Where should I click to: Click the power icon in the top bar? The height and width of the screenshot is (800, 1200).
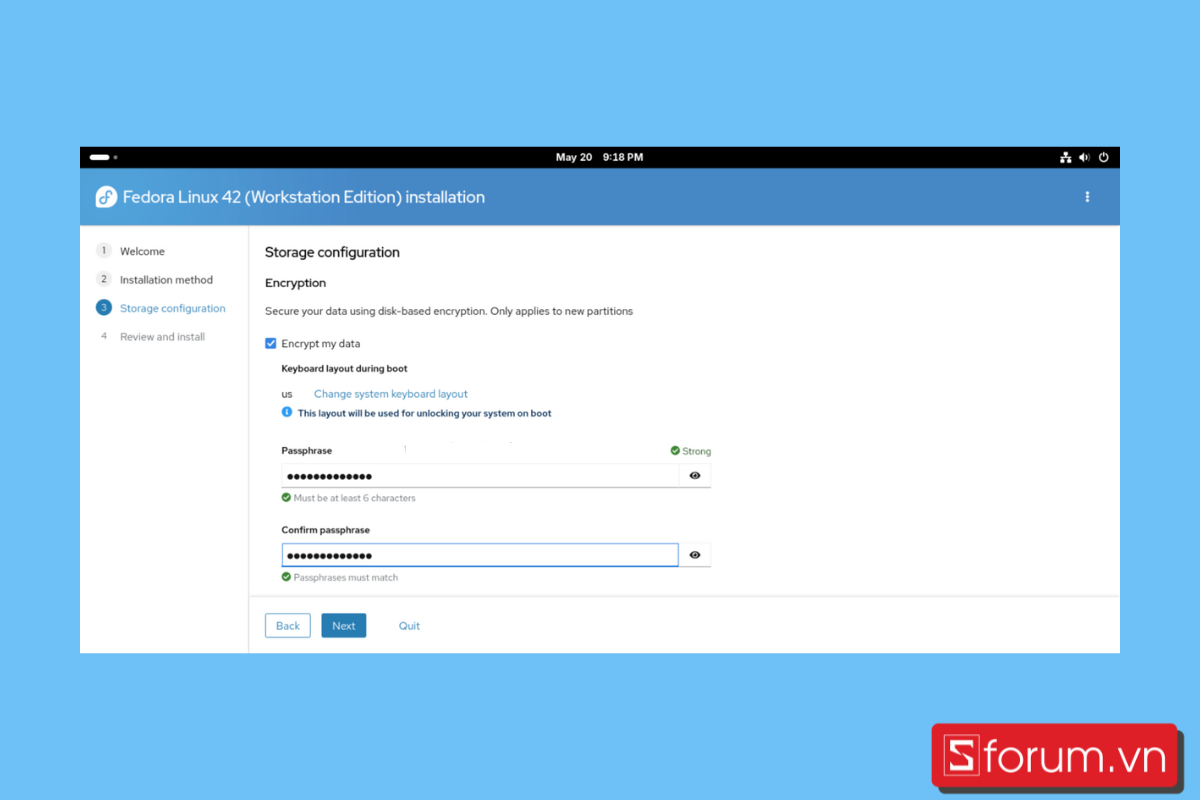click(x=1104, y=157)
